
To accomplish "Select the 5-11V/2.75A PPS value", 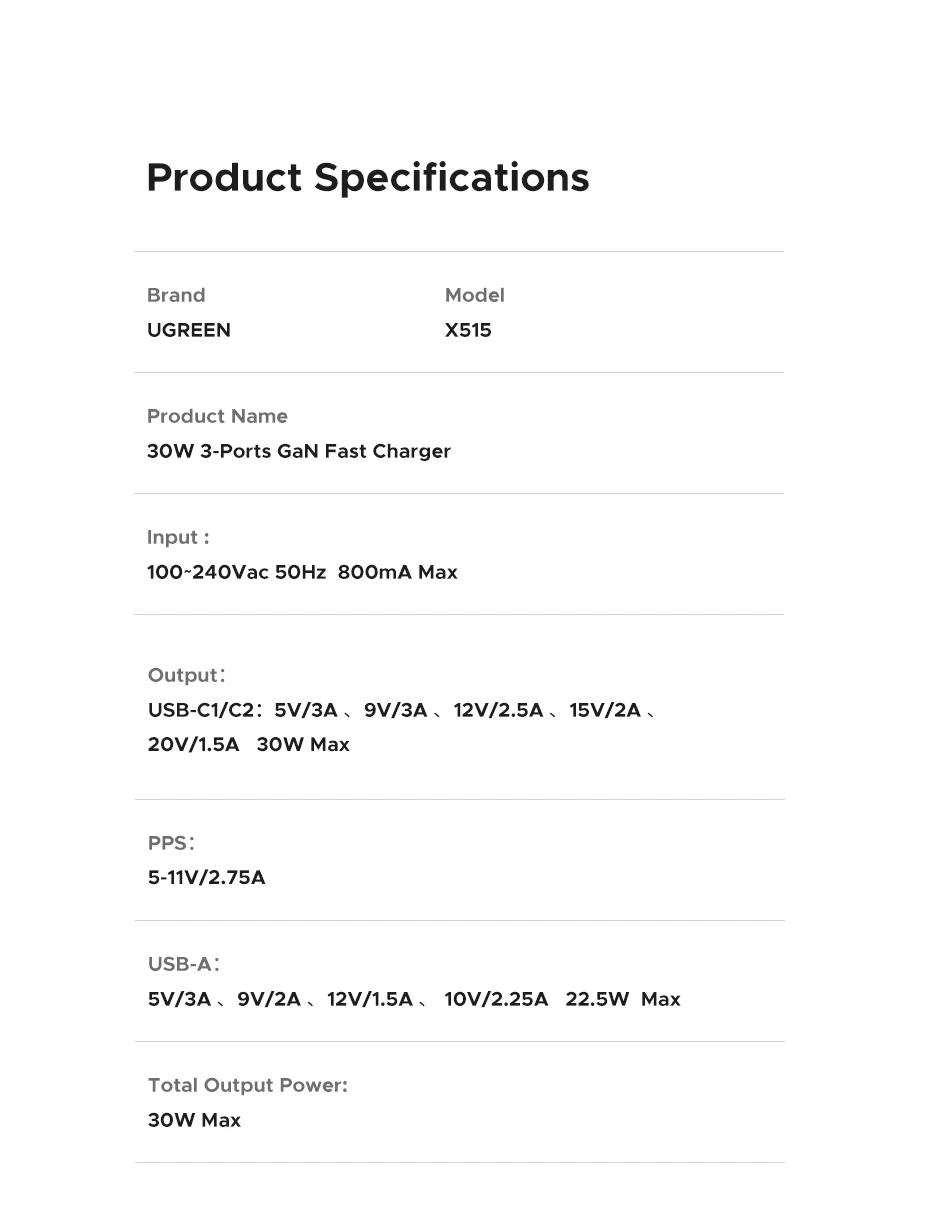I will (207, 877).
